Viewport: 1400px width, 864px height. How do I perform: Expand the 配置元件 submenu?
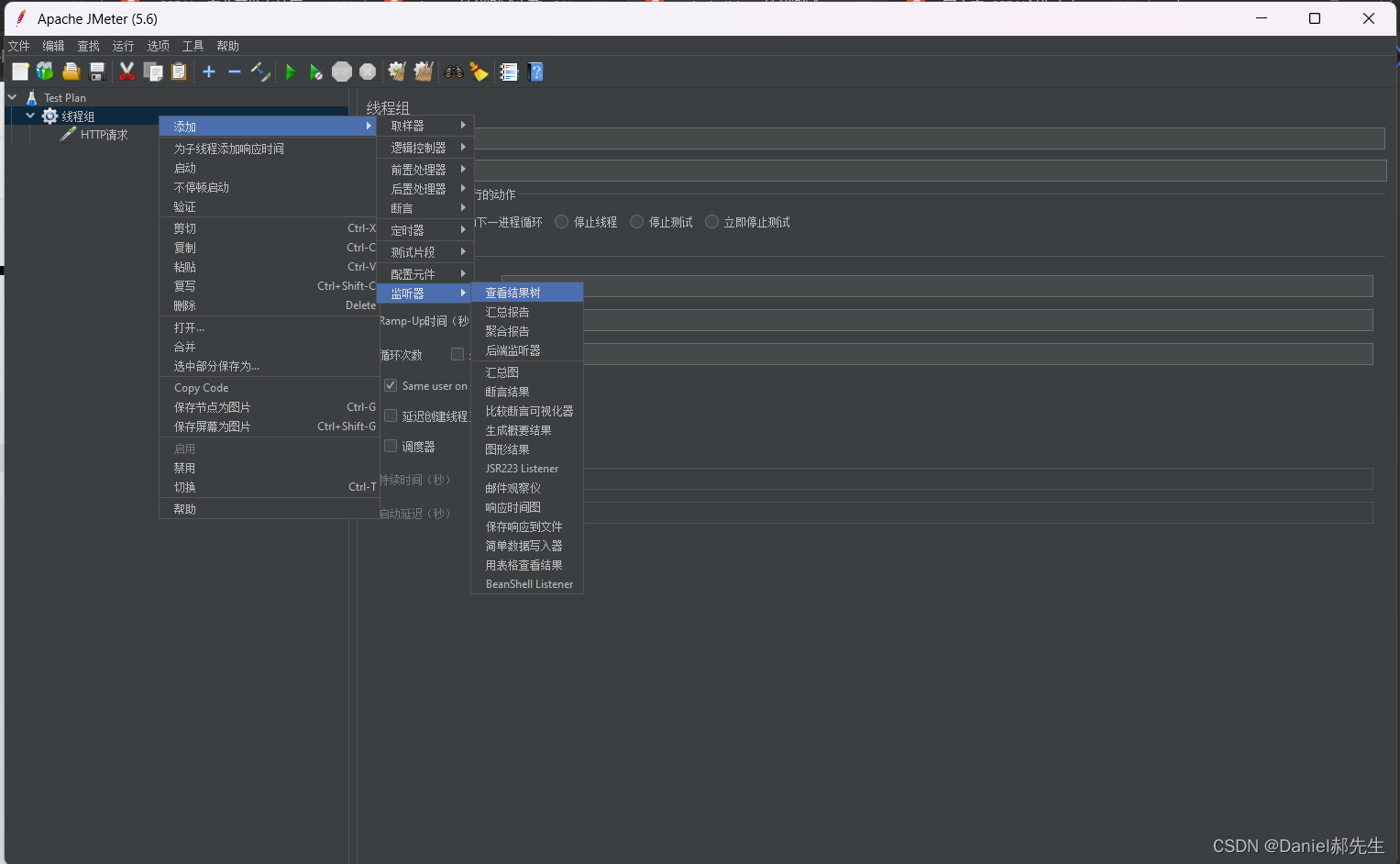(425, 274)
